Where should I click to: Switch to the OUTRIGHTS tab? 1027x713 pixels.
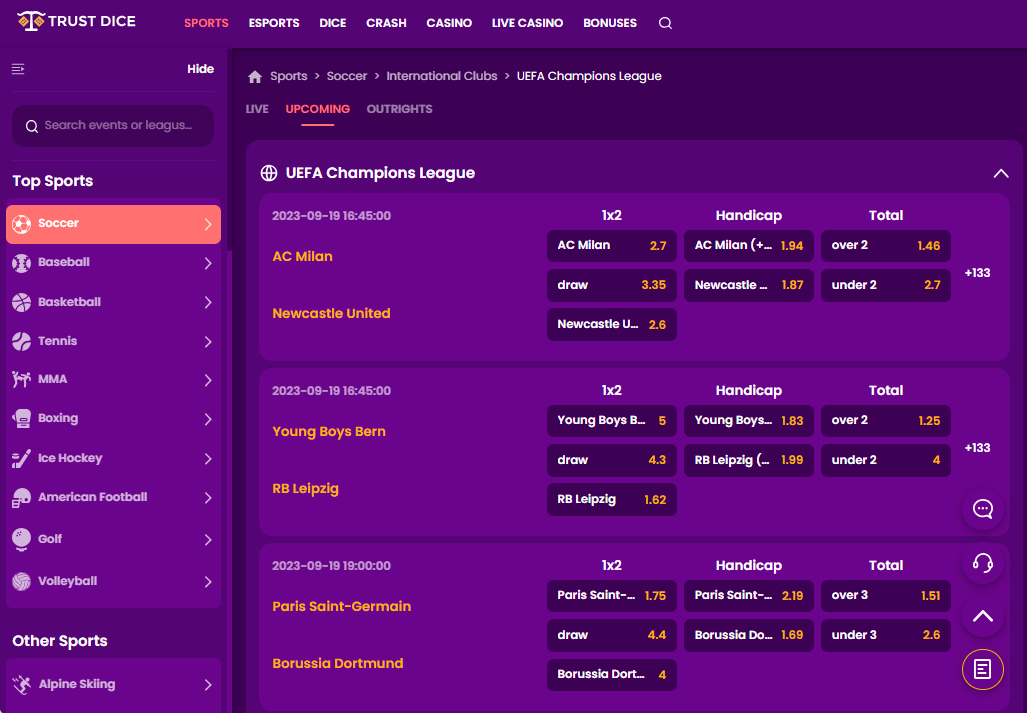(x=400, y=109)
